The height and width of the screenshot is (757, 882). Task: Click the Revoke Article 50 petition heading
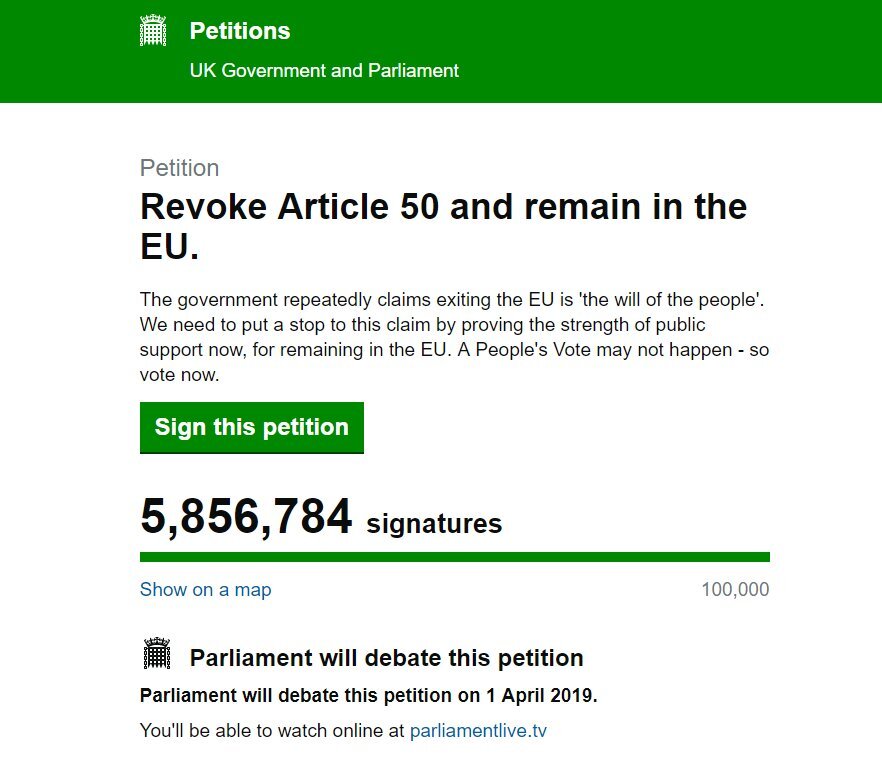443,226
